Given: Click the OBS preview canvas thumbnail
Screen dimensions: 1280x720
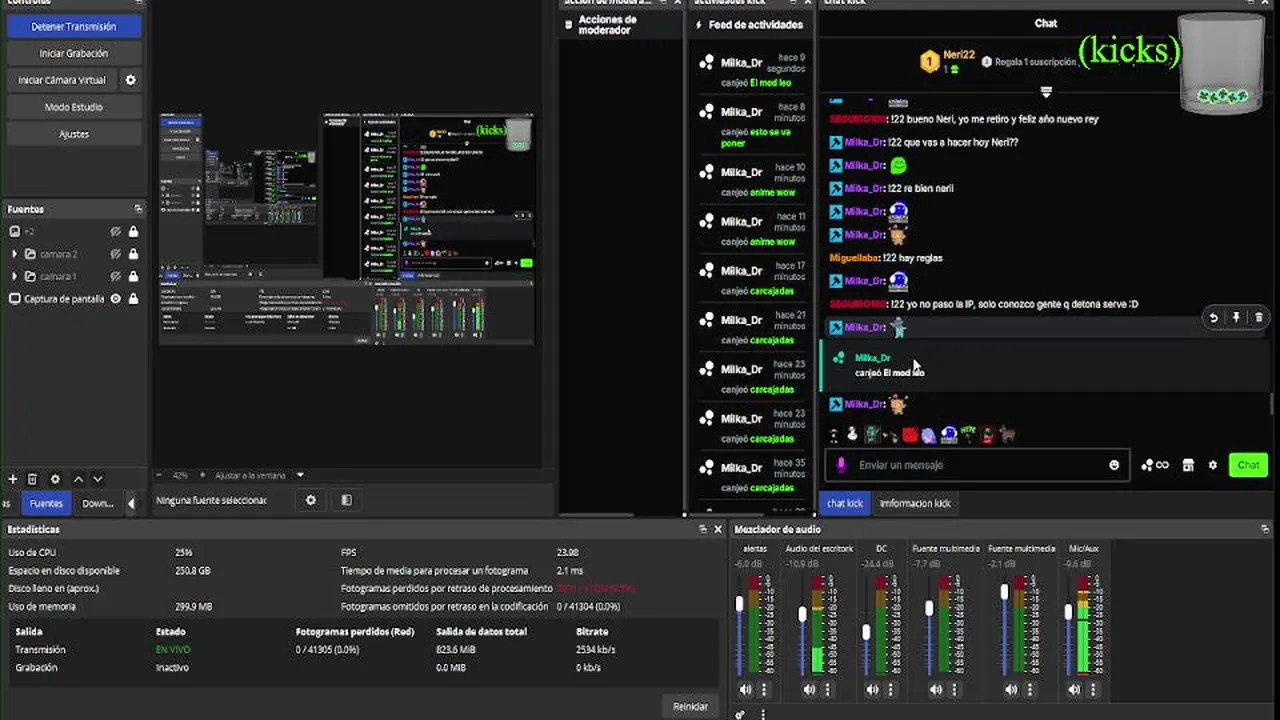Looking at the screenshot, I should [346, 229].
